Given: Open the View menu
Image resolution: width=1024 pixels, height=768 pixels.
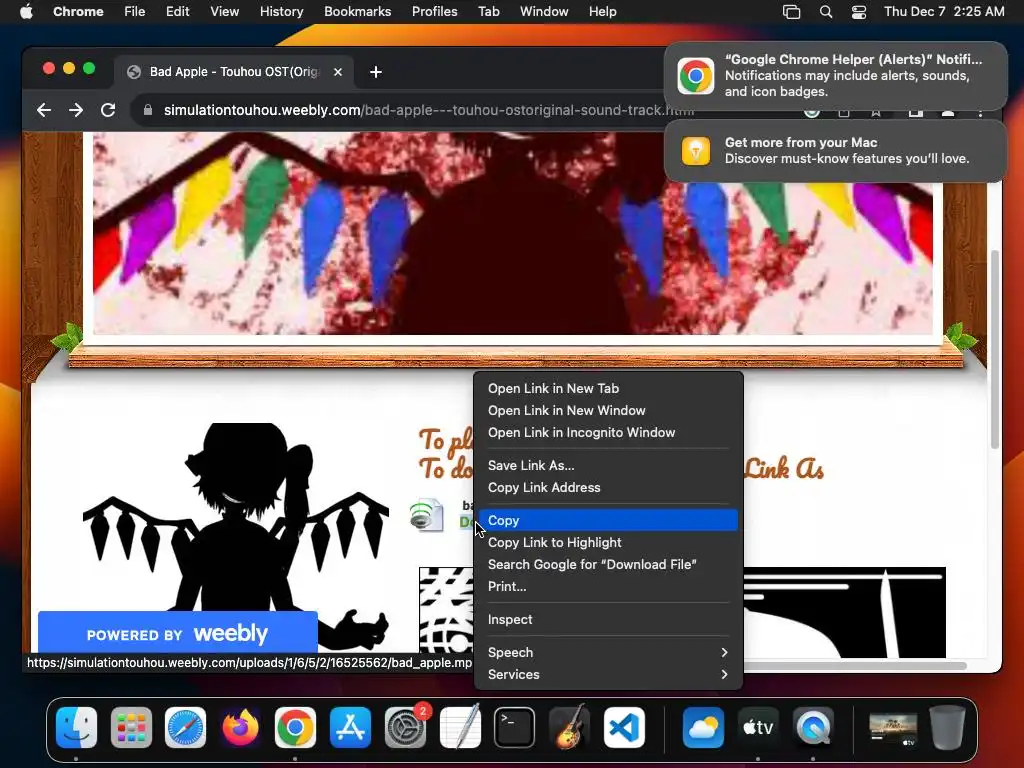Looking at the screenshot, I should tap(225, 11).
